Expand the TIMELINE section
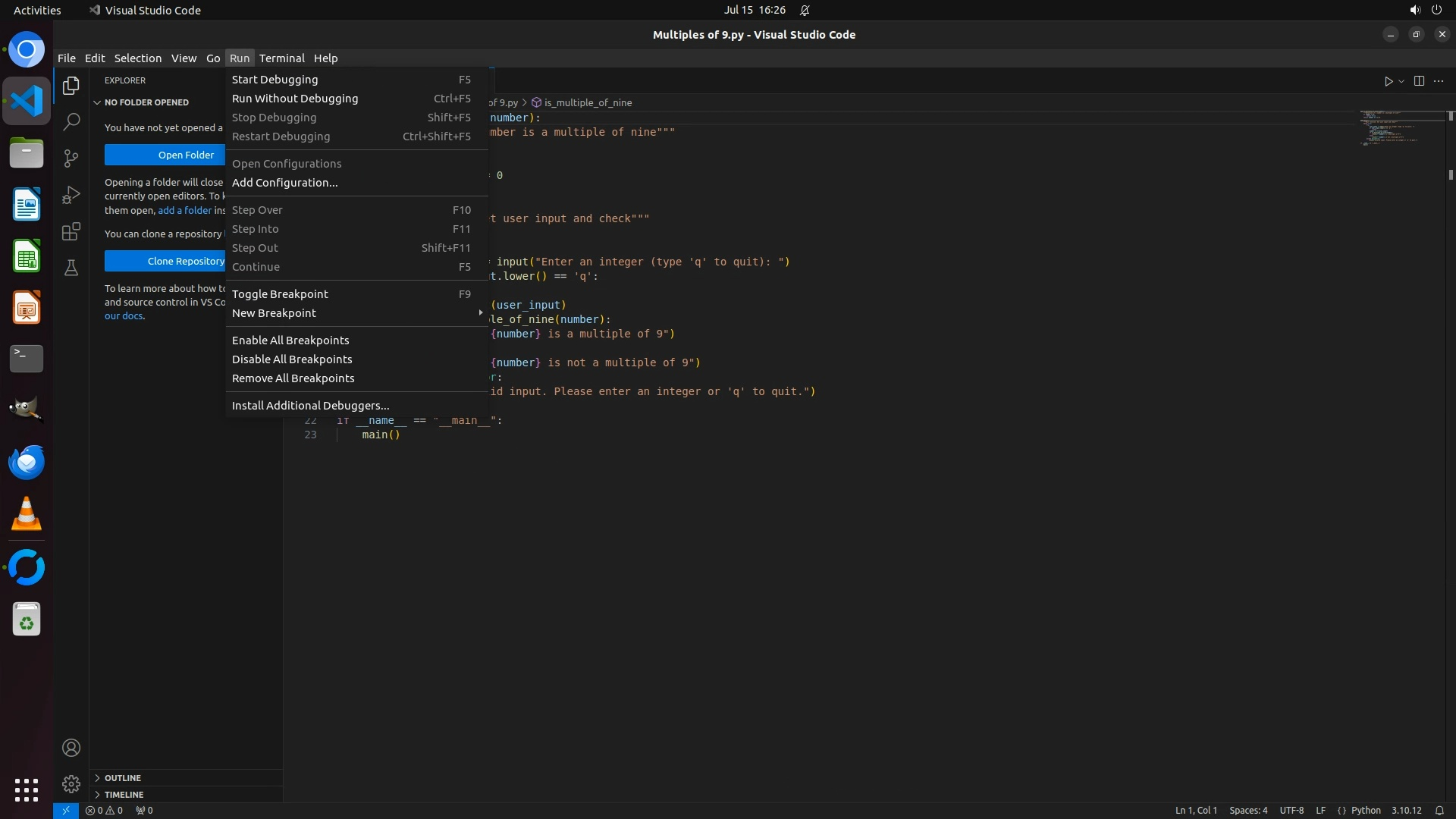 [x=124, y=795]
